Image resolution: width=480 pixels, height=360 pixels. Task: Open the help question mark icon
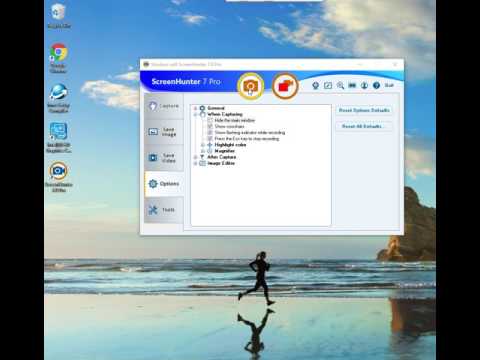click(376, 86)
